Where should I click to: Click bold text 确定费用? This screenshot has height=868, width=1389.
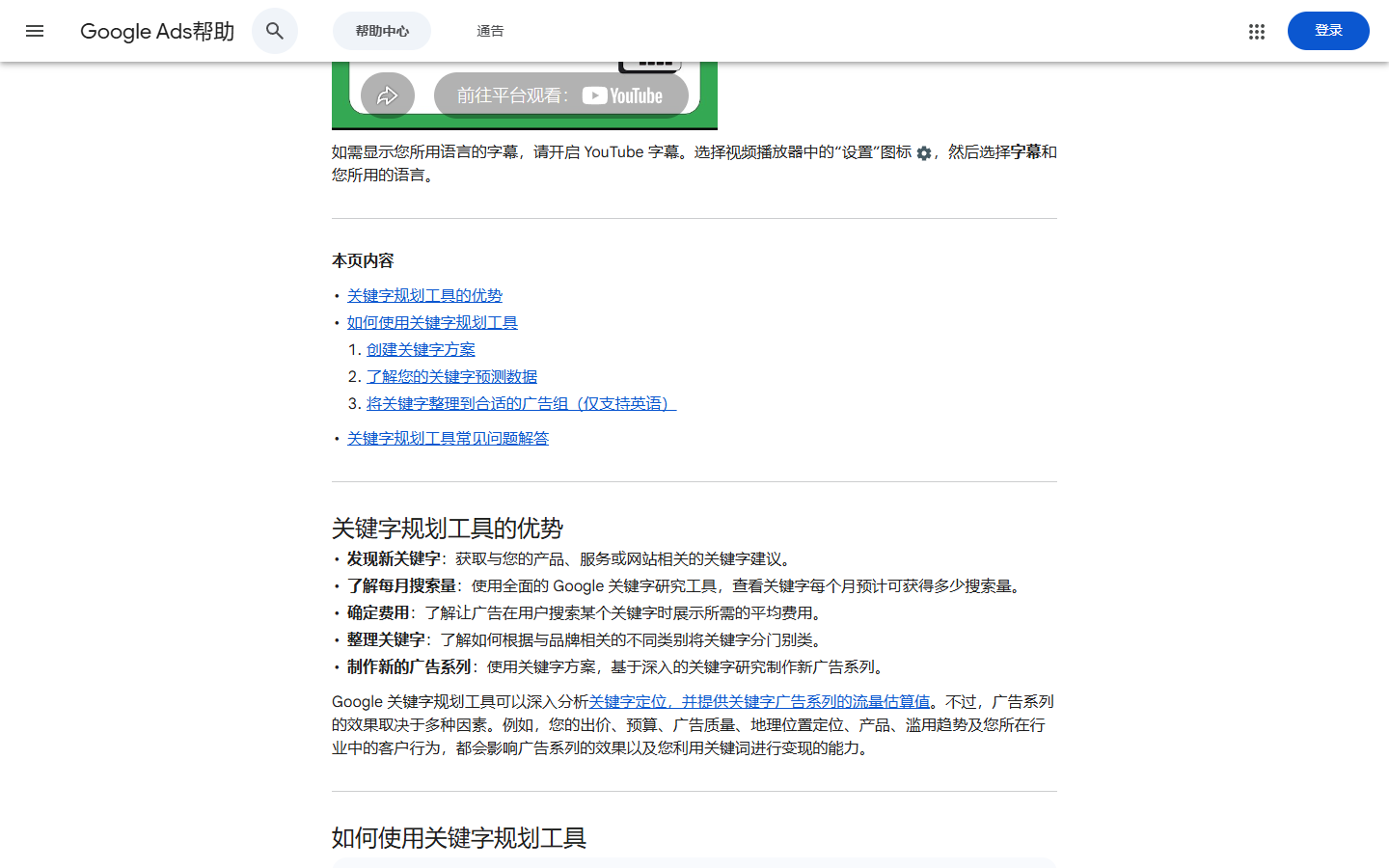(378, 612)
